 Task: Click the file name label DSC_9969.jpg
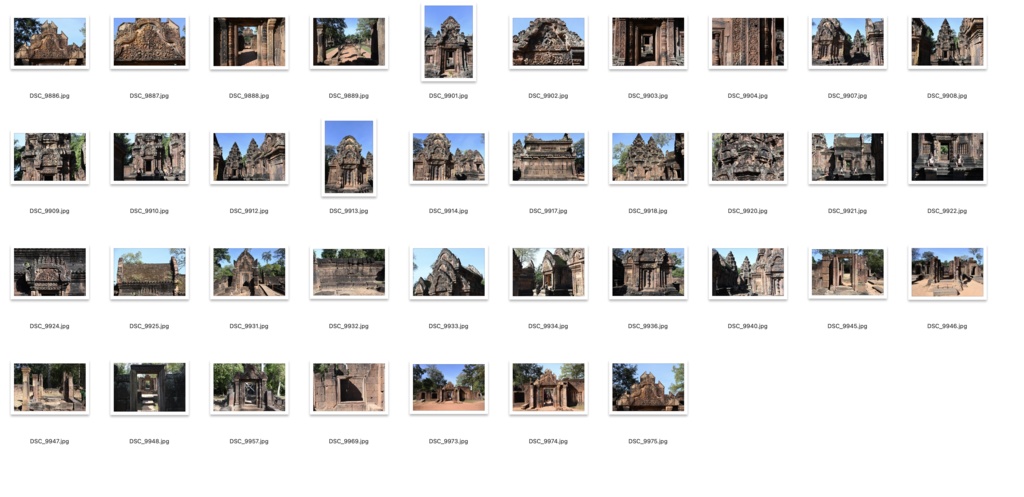[x=349, y=441]
